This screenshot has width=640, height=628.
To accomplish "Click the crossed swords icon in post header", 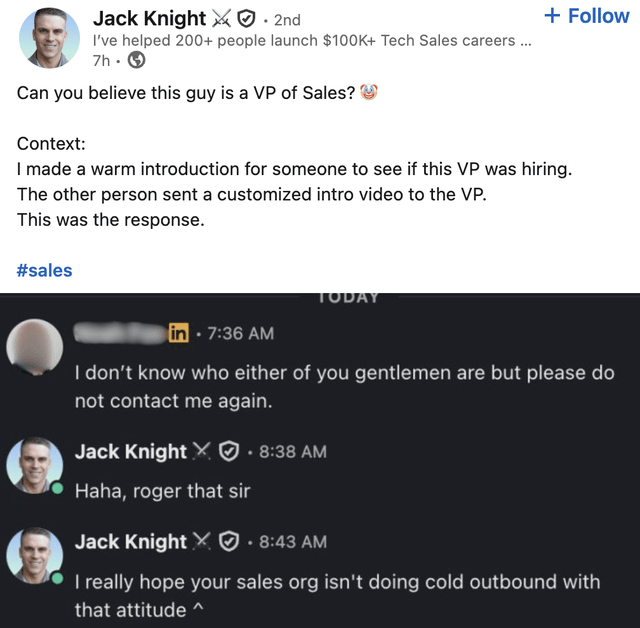I will 222,19.
